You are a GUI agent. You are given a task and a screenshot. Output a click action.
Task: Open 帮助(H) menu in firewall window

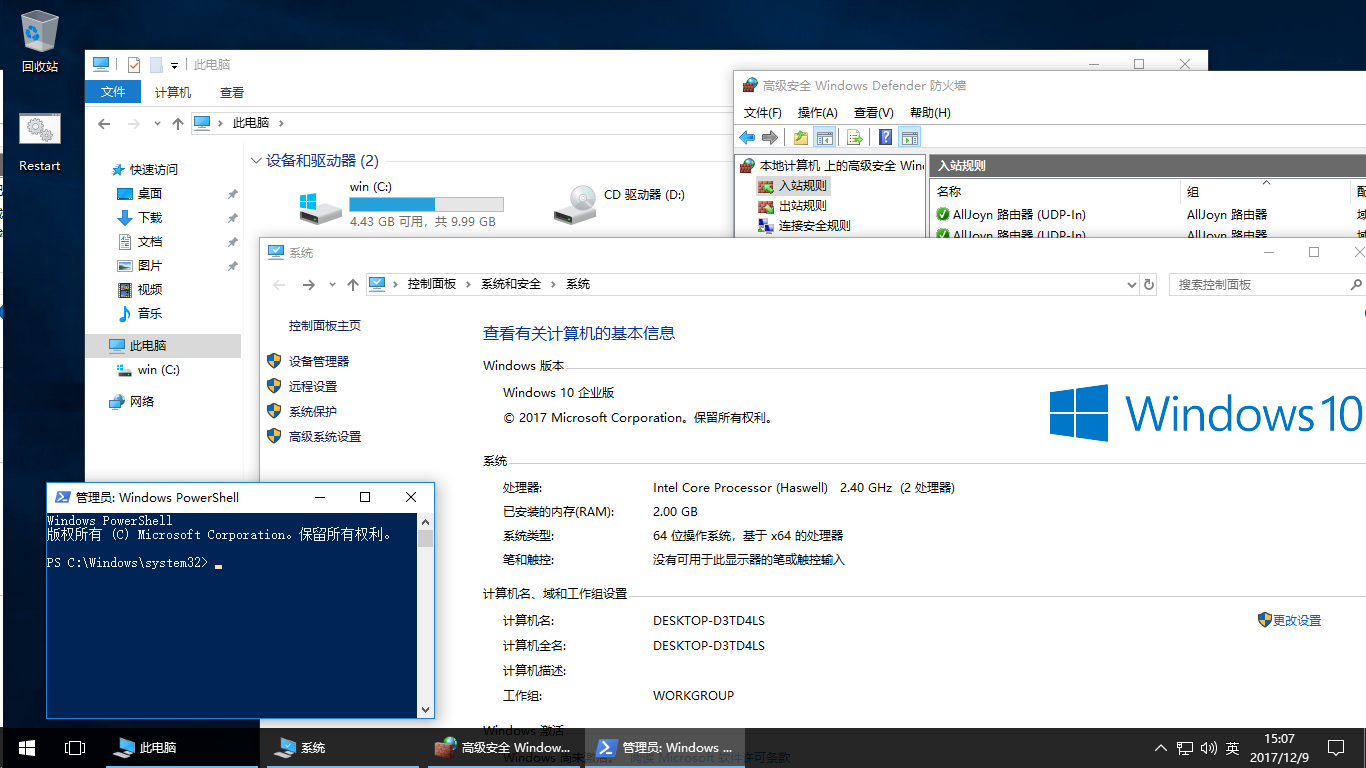click(x=930, y=112)
